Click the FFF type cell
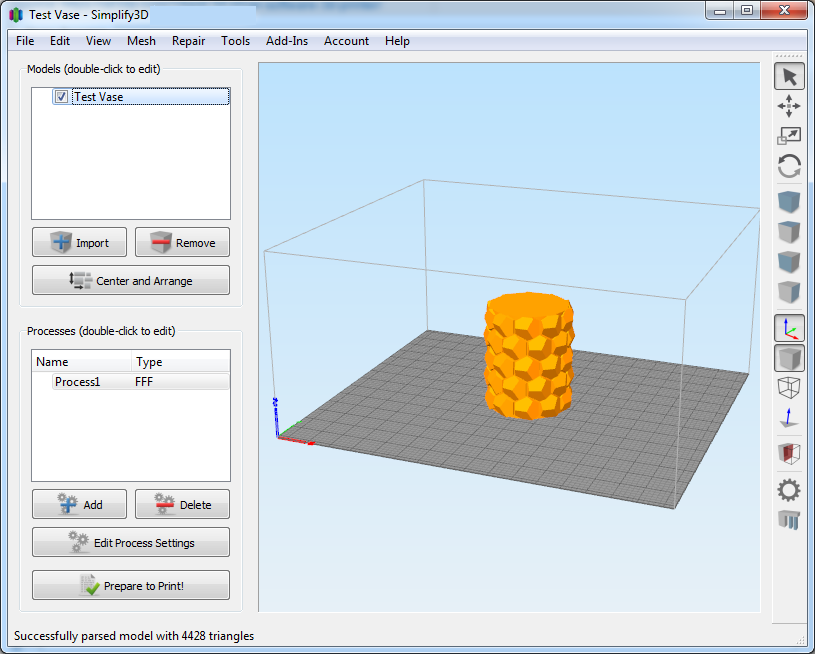Viewport: 815px width, 654px height. 144,382
